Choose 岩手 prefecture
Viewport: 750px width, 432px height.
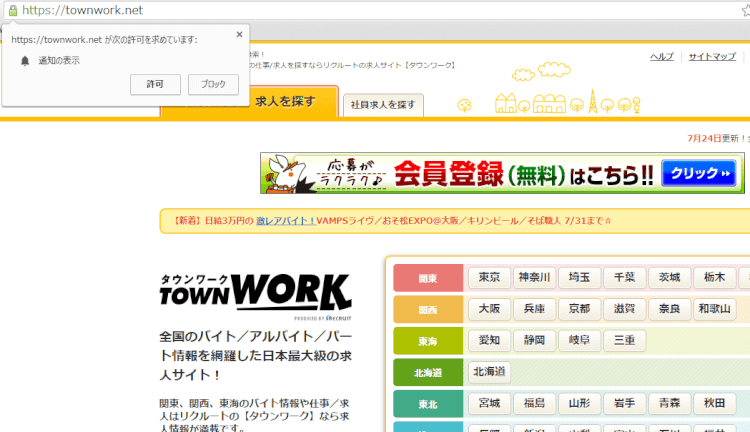click(624, 403)
